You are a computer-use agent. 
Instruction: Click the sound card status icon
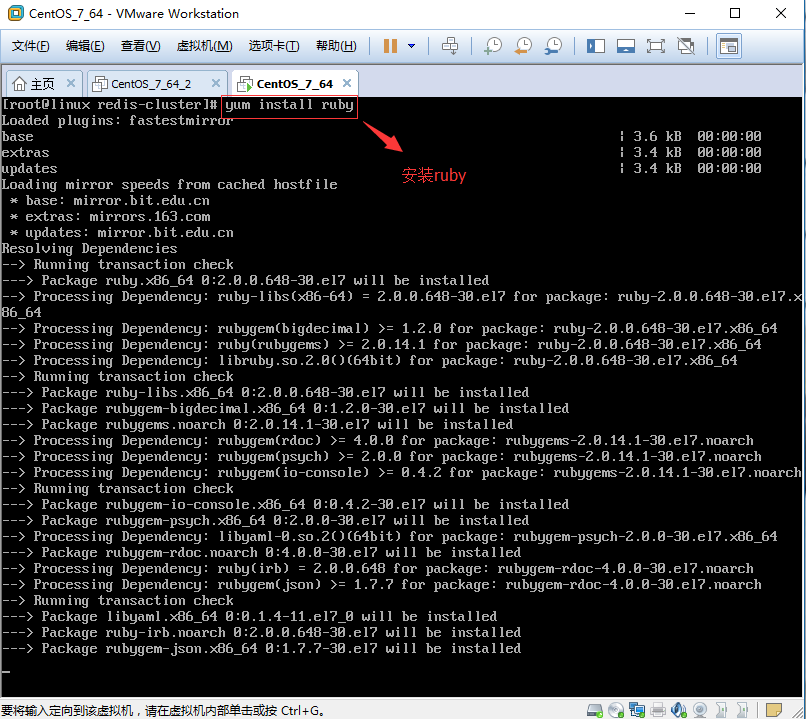point(679,710)
